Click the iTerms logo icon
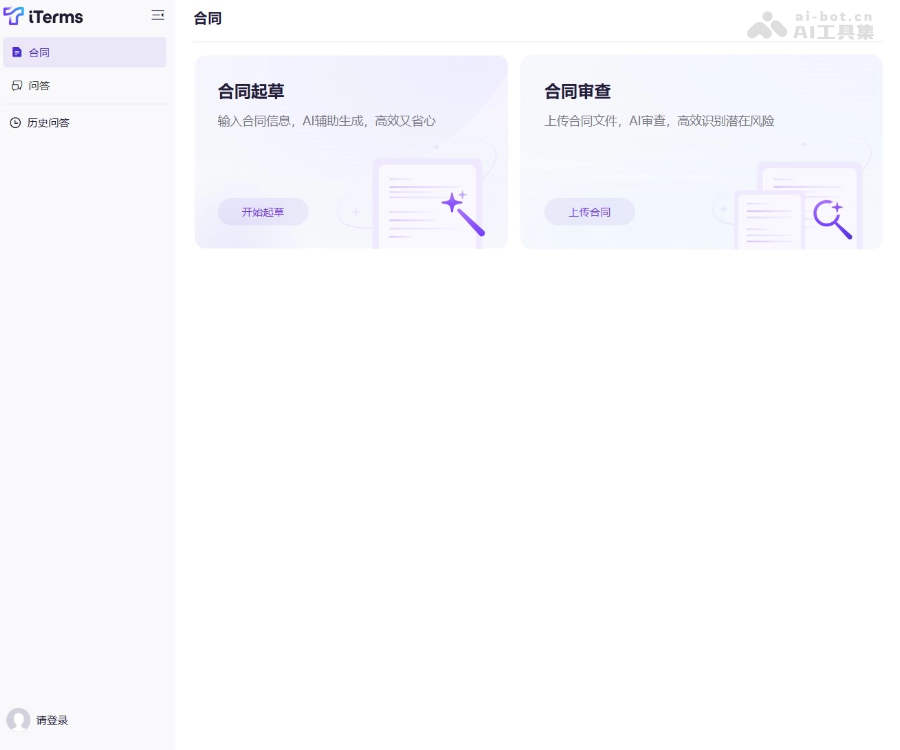This screenshot has width=900, height=750. 14,16
